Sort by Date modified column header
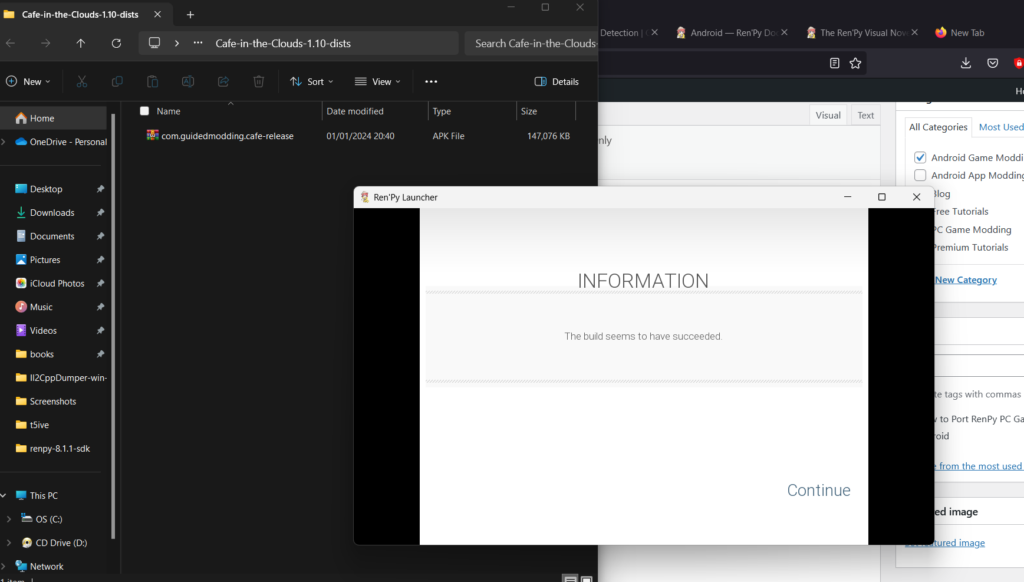The height and width of the screenshot is (582, 1024). (x=355, y=111)
